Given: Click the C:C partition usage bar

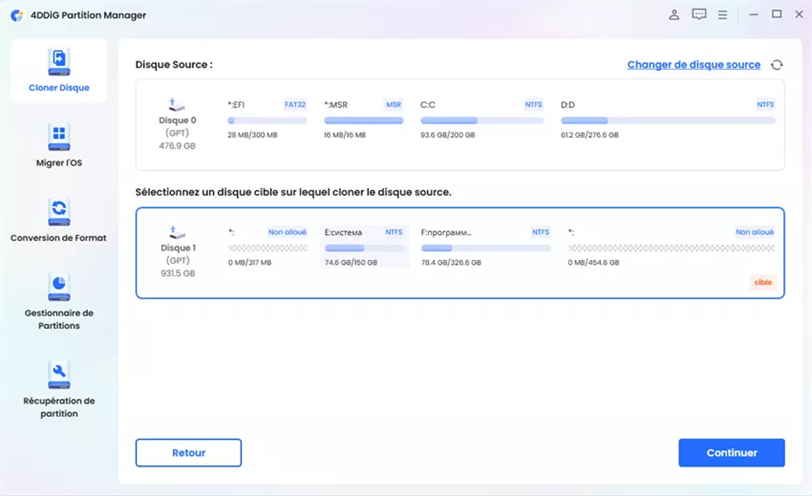Looking at the screenshot, I should pyautogui.click(x=482, y=121).
